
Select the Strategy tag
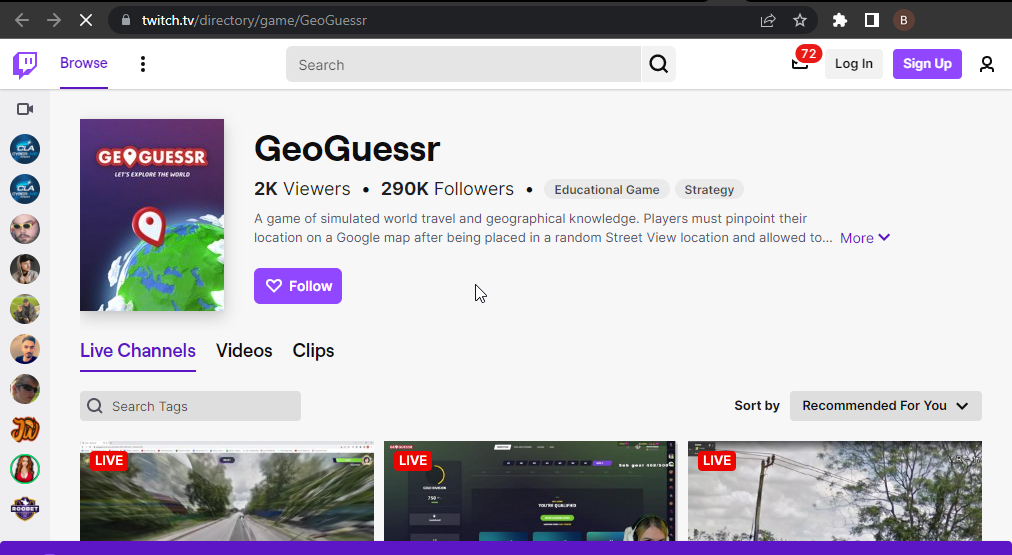pos(709,190)
